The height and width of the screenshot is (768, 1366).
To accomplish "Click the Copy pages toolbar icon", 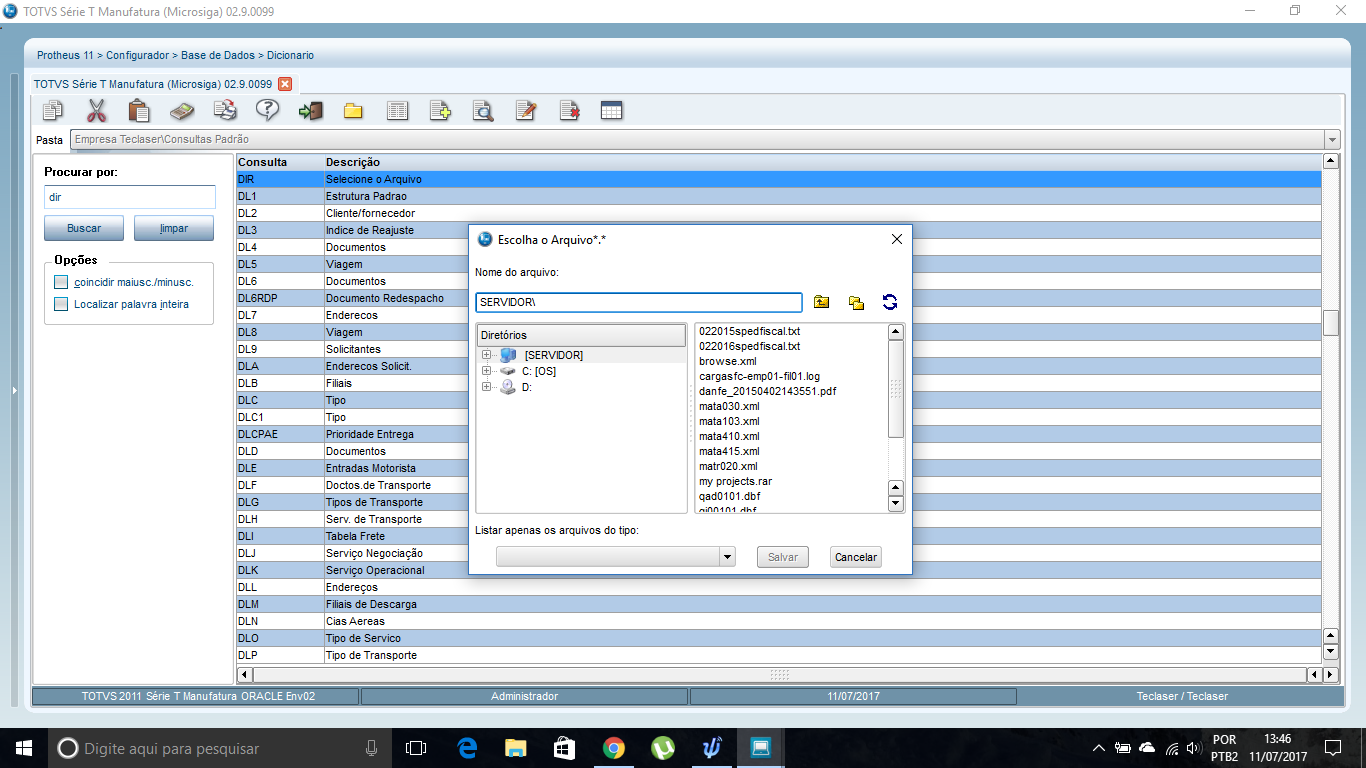I will click(x=53, y=110).
